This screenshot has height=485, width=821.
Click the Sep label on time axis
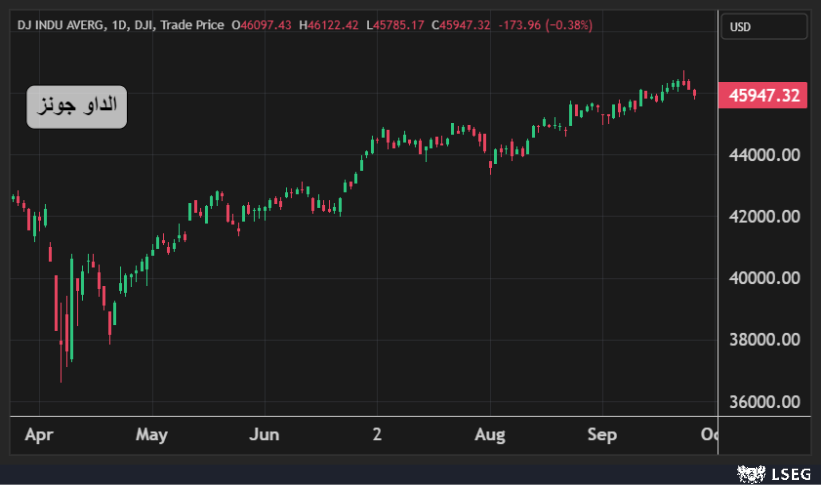click(602, 435)
